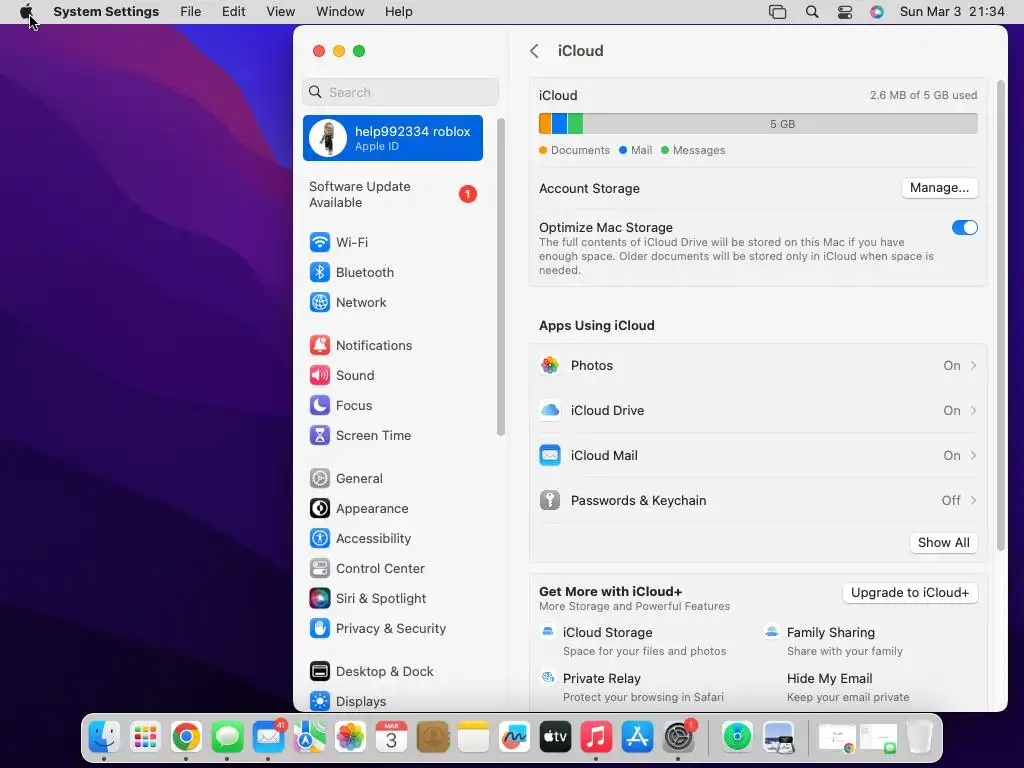Open the Window menu
The height and width of the screenshot is (768, 1024).
[x=340, y=12]
